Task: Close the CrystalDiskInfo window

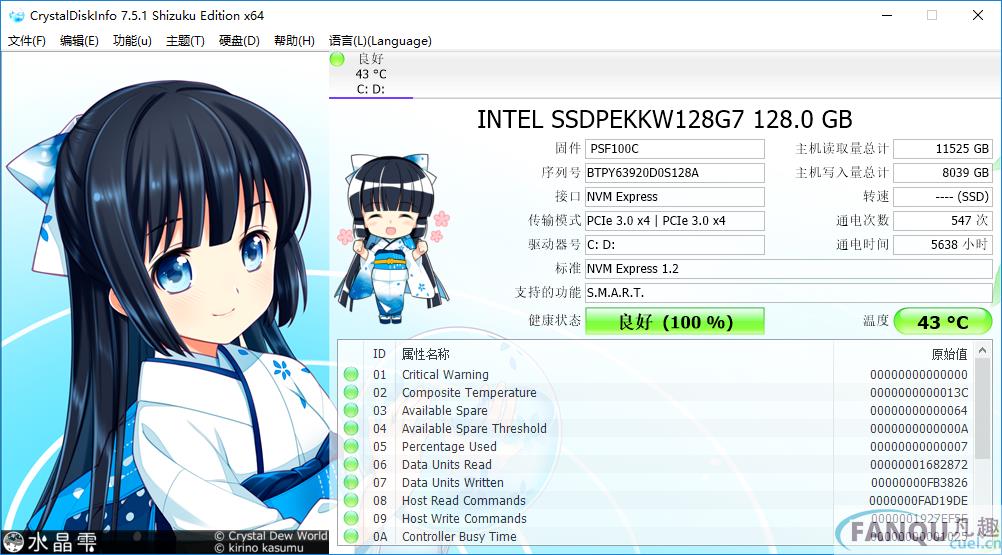Action: 978,15
